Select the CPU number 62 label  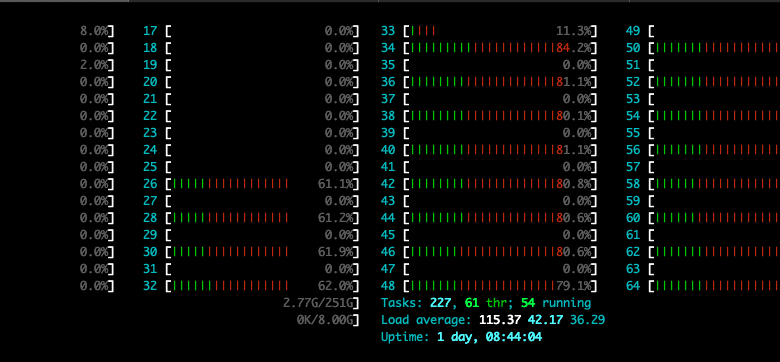click(633, 252)
